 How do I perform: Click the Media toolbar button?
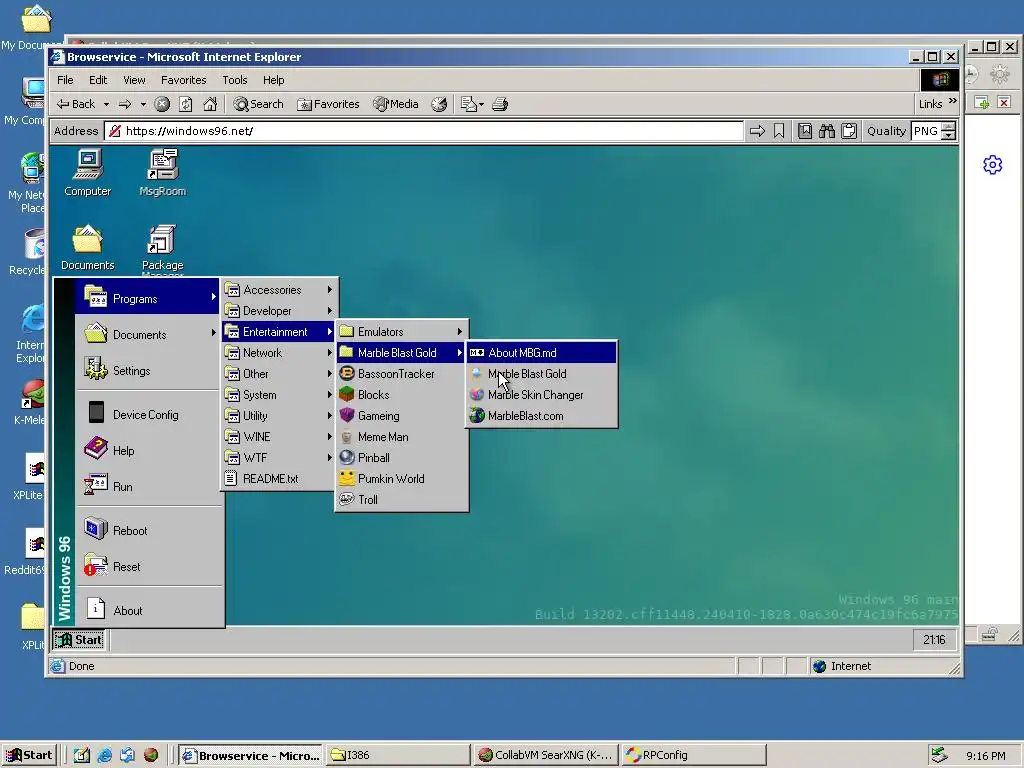(x=396, y=104)
